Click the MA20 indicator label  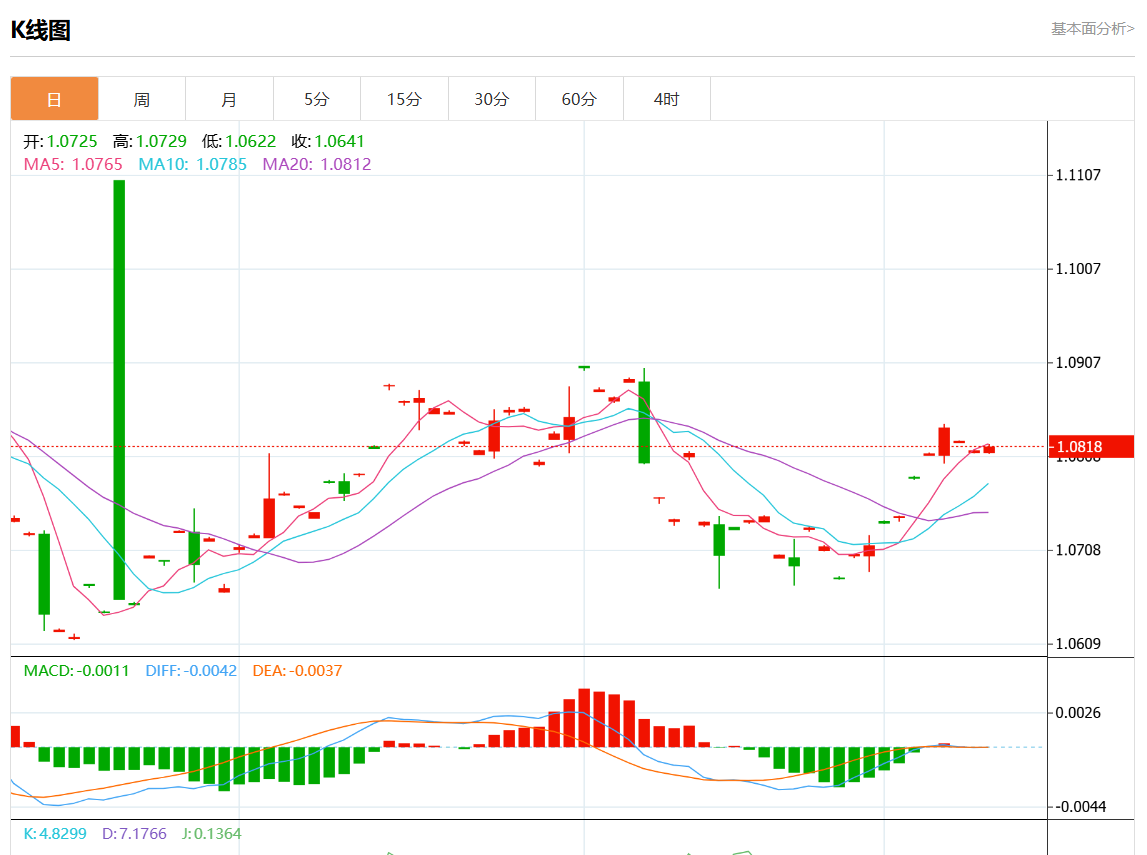point(316,164)
